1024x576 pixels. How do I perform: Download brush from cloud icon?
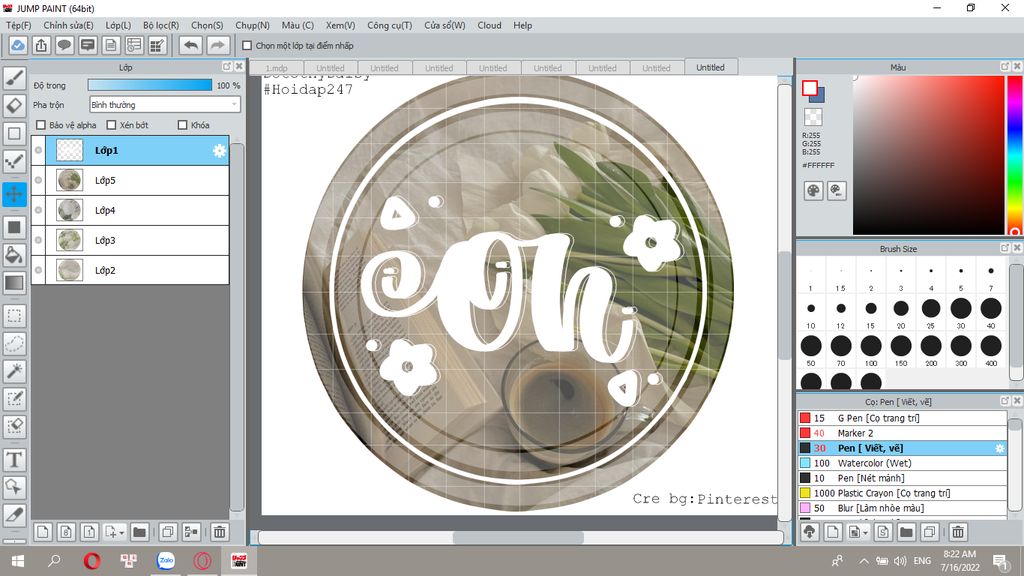point(809,532)
